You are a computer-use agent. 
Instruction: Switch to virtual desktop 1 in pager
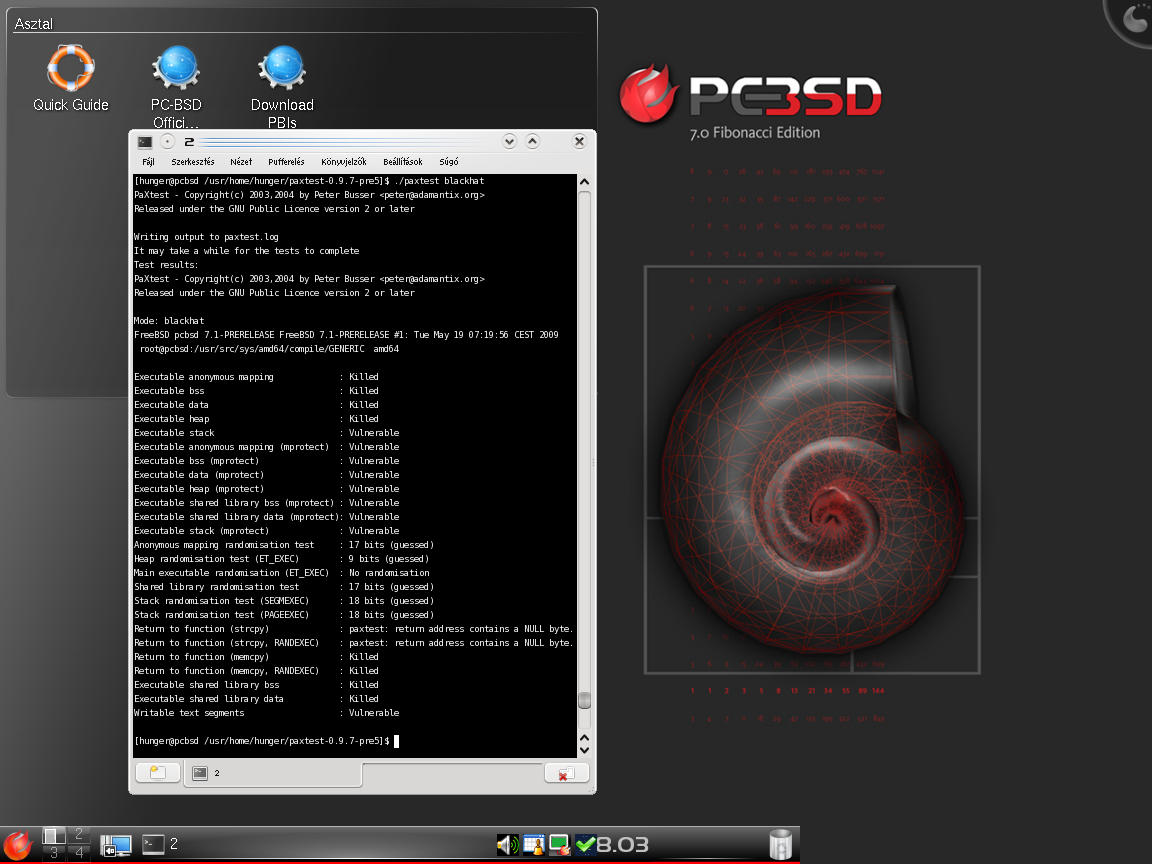pyautogui.click(x=53, y=835)
